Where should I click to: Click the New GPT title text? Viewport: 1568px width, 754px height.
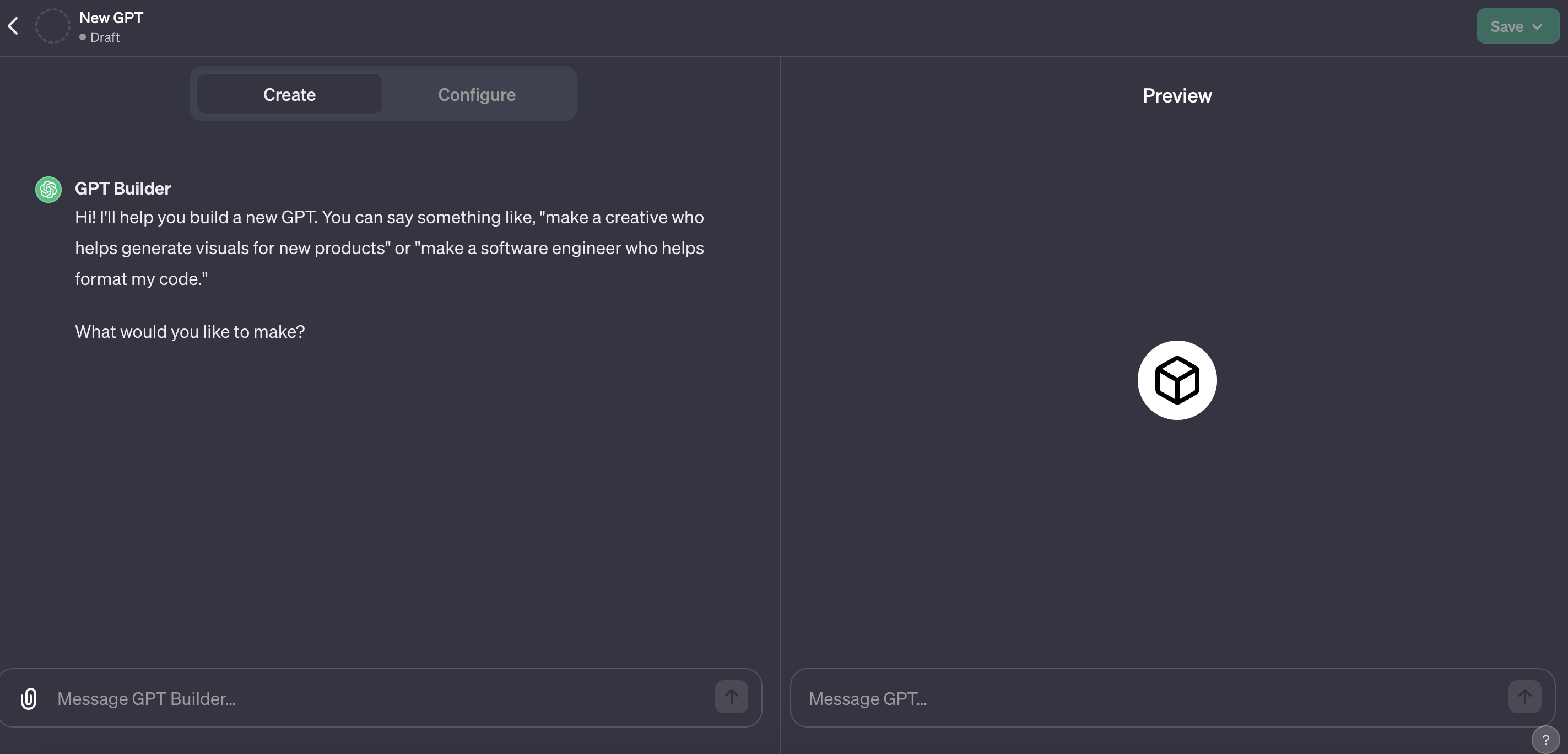111,18
